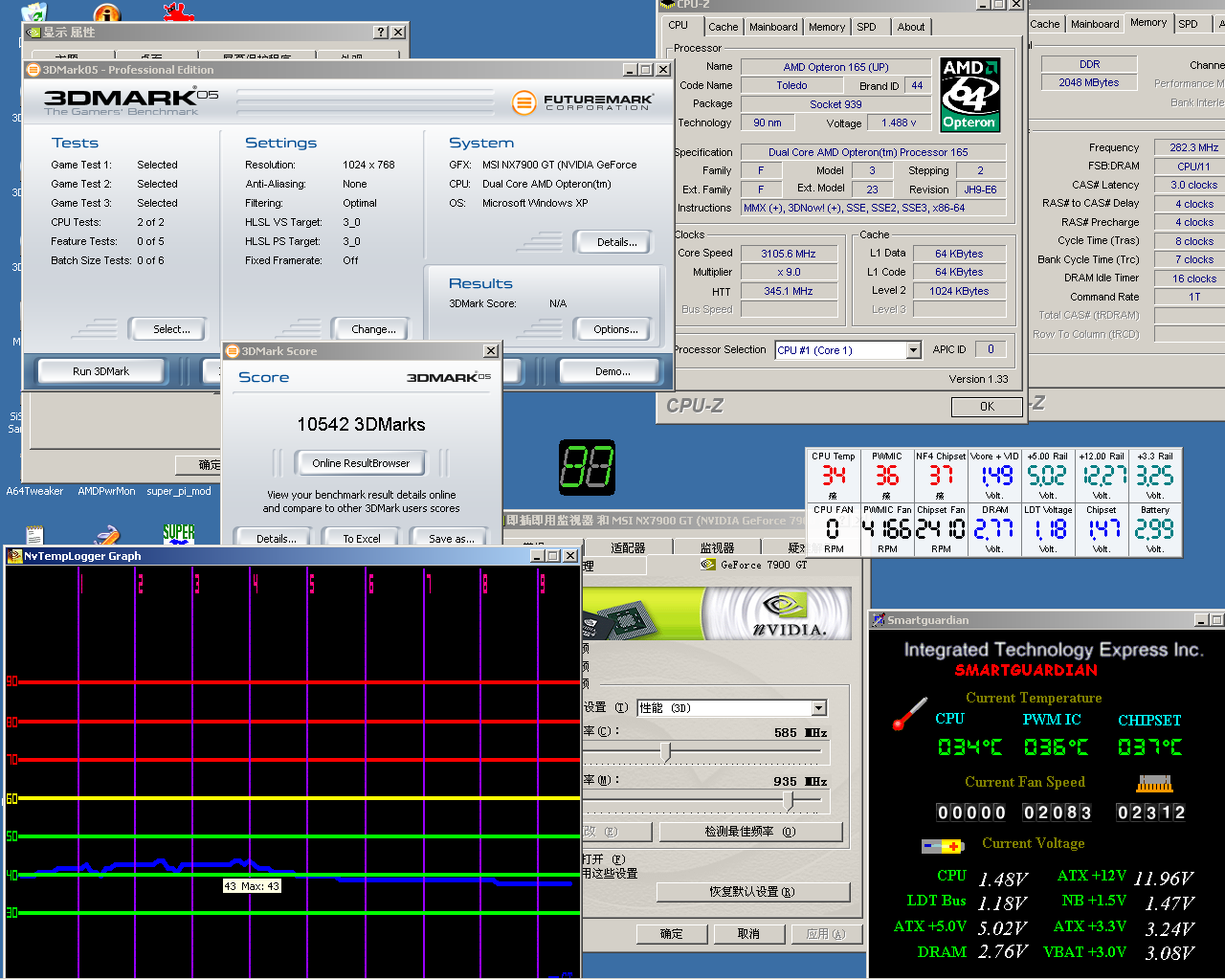Viewport: 1225px width, 980px height.
Task: Click the 935 MHz memory clock slider
Action: click(x=789, y=800)
